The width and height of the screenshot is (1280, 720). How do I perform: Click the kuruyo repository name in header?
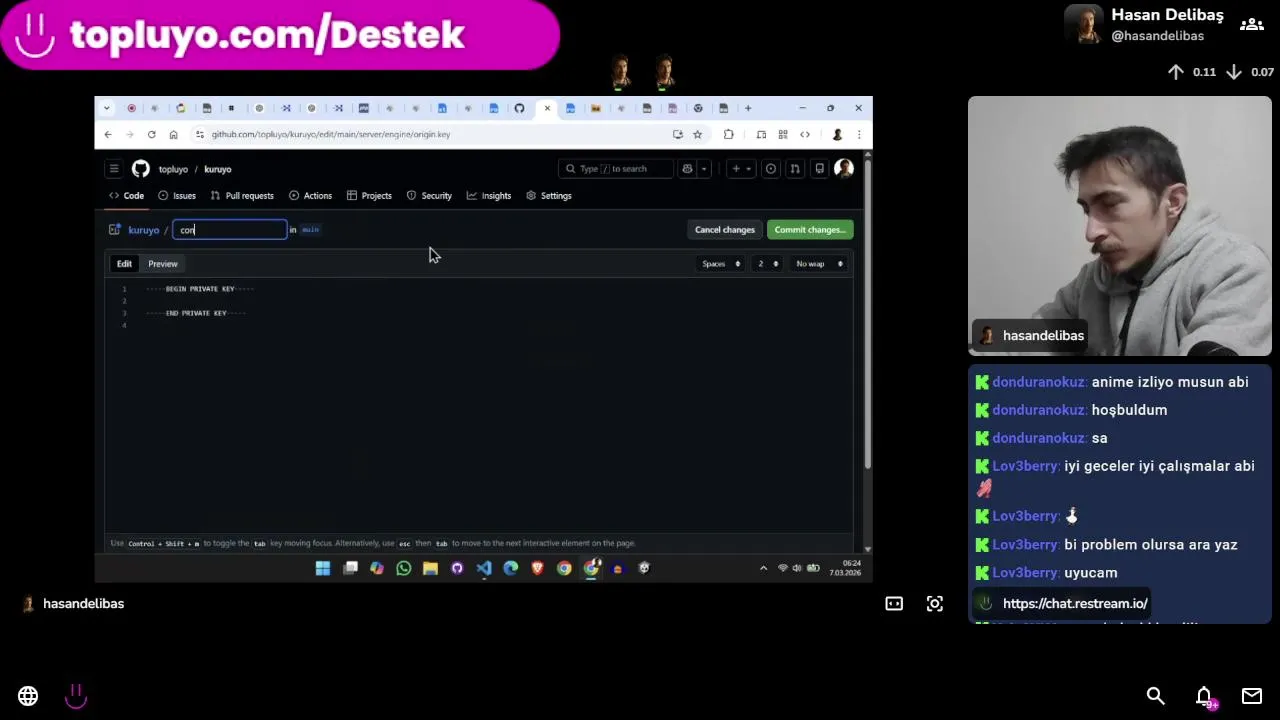(218, 169)
